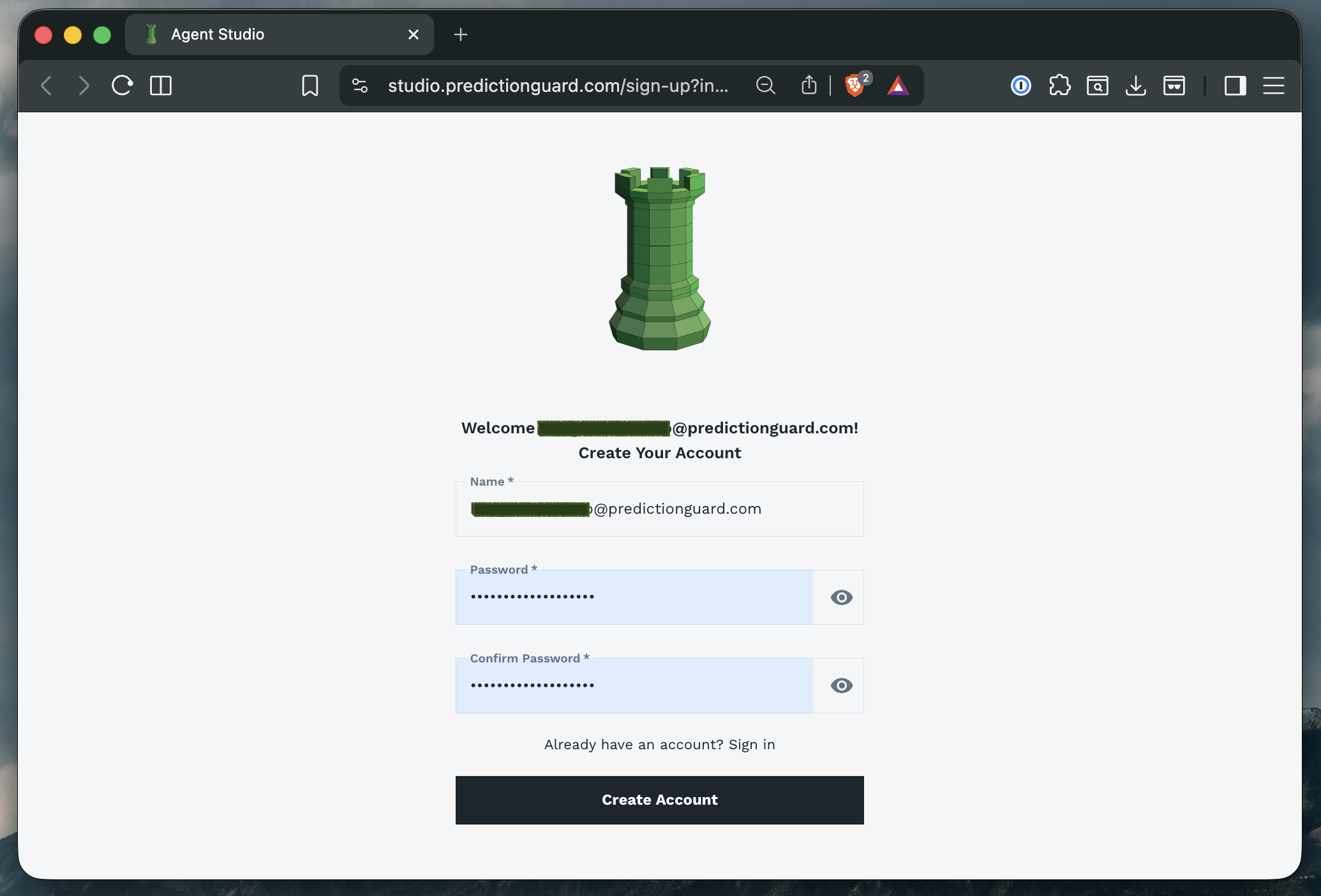The image size is (1321, 896).
Task: Open a new browser tab
Action: pyautogui.click(x=461, y=34)
